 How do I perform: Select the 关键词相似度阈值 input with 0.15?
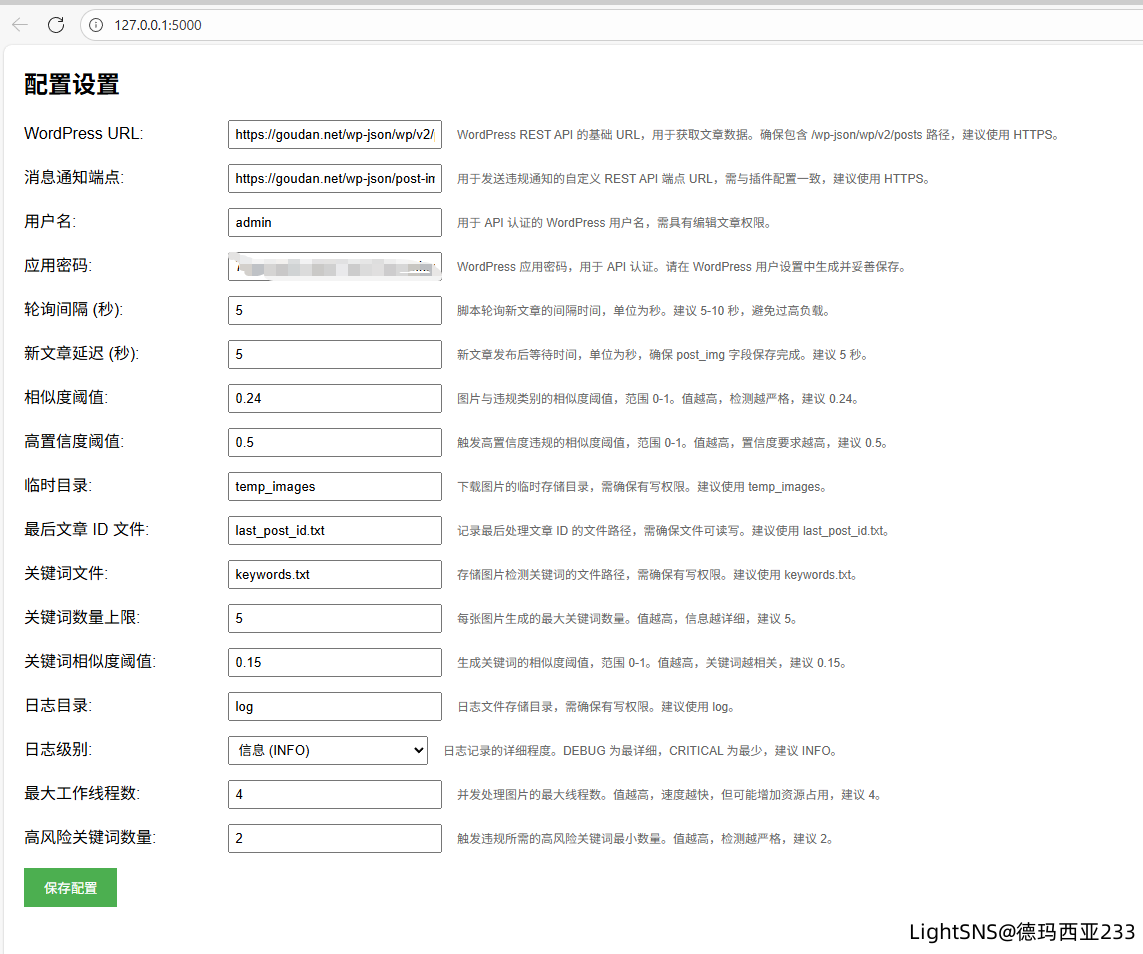coord(335,662)
